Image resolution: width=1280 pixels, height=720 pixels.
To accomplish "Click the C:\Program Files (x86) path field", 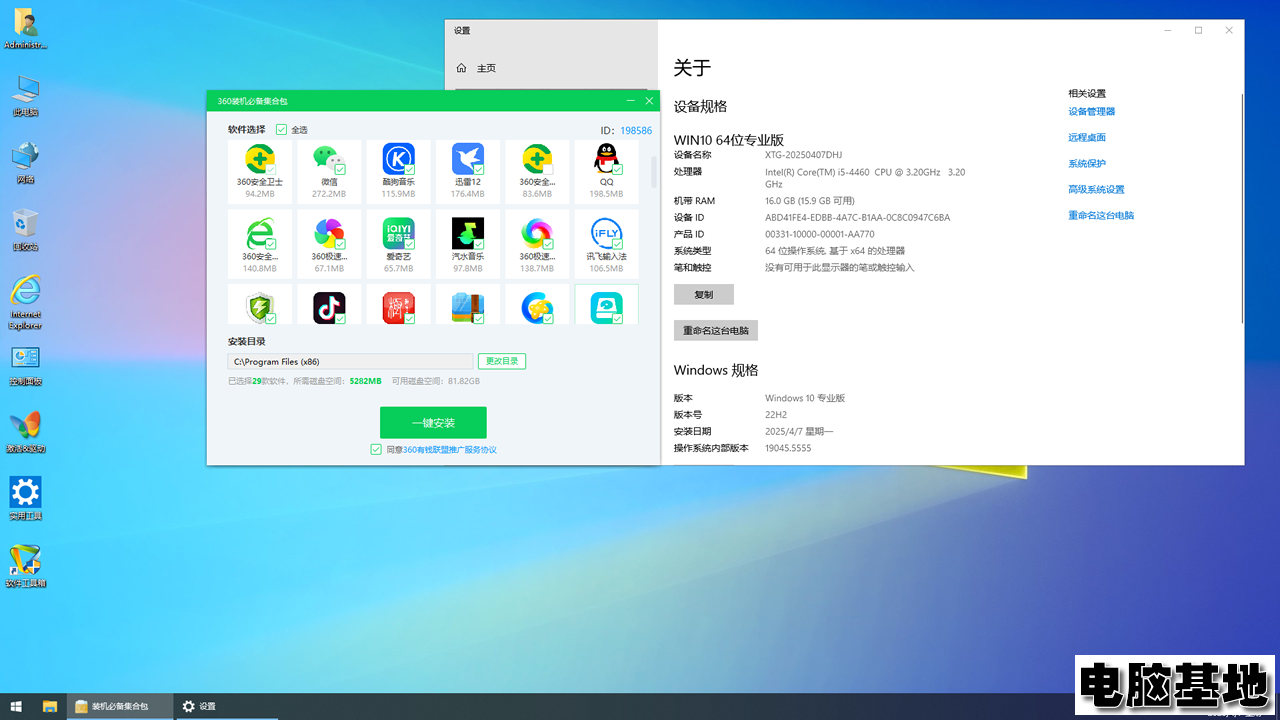I will 350,361.
